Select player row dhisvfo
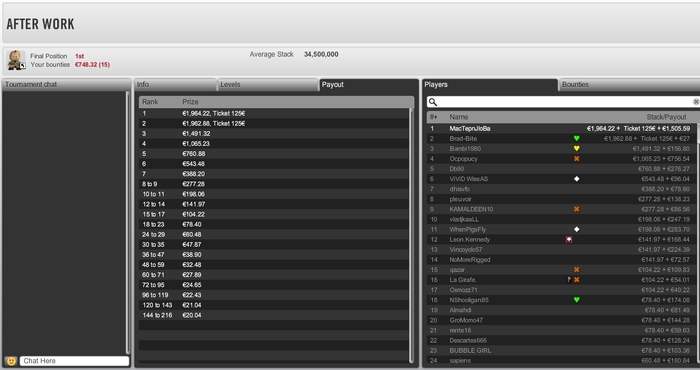 [561, 189]
